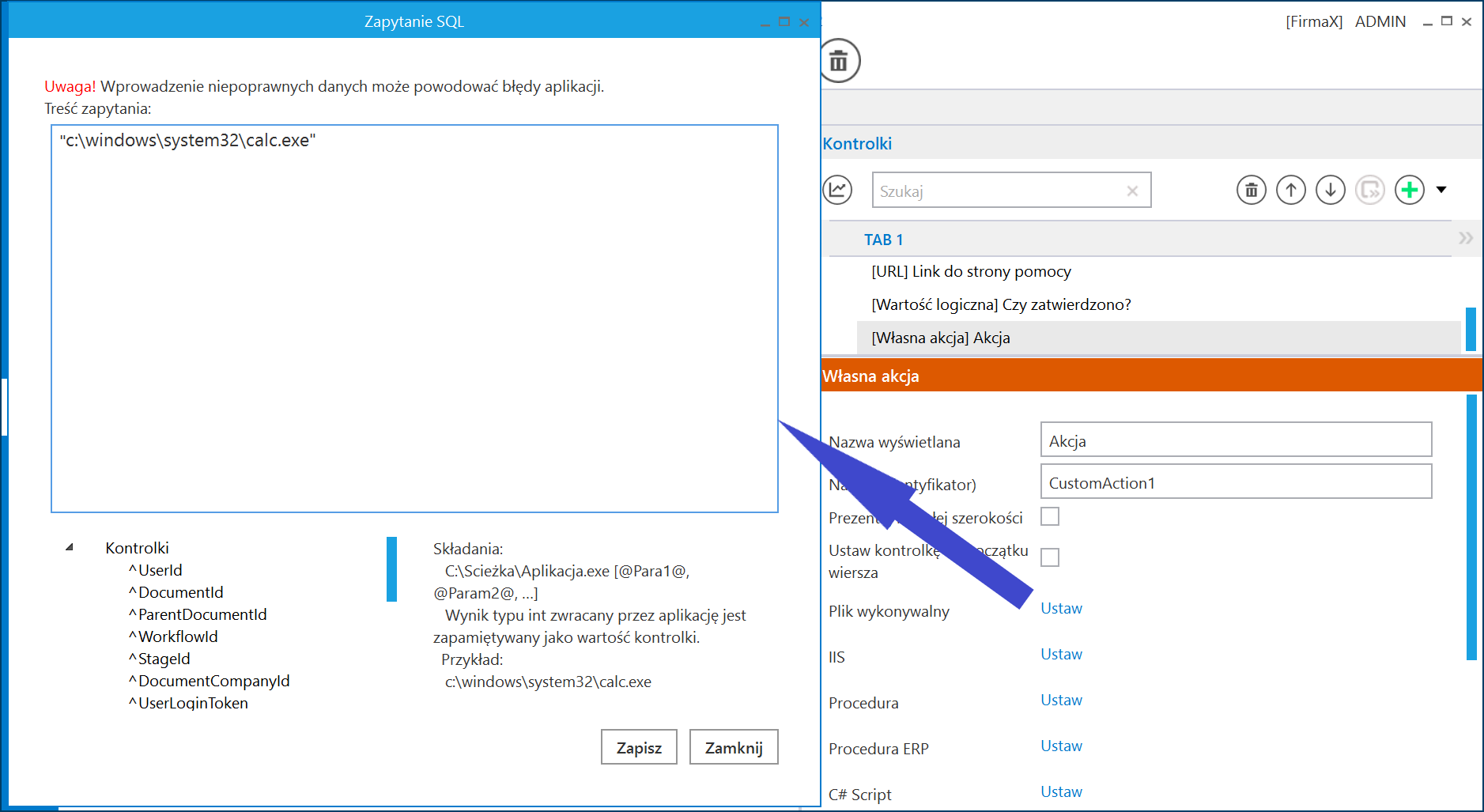Close the Zapytanie SQL dialog
The width and height of the screenshot is (1484, 812).
pos(804,22)
